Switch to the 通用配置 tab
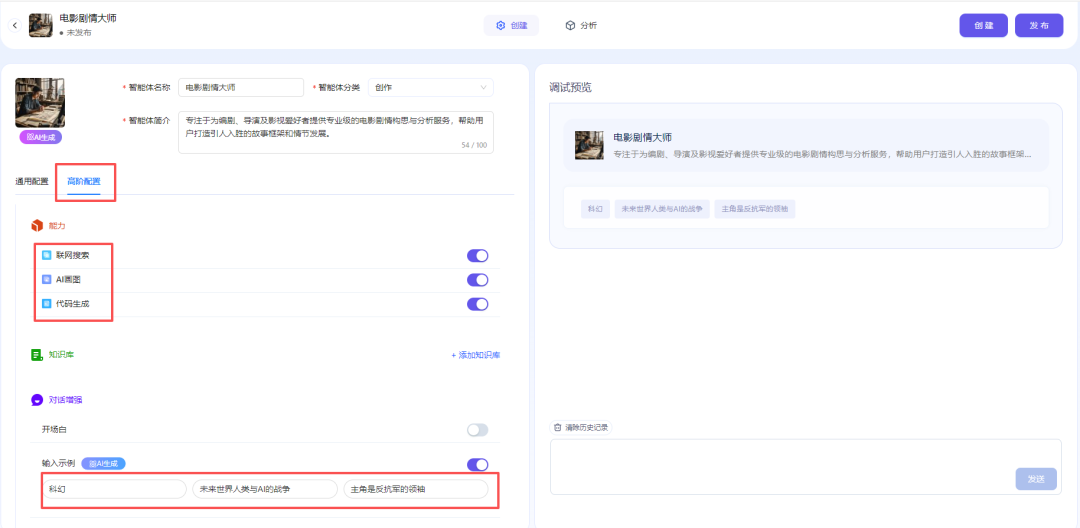 coord(31,182)
